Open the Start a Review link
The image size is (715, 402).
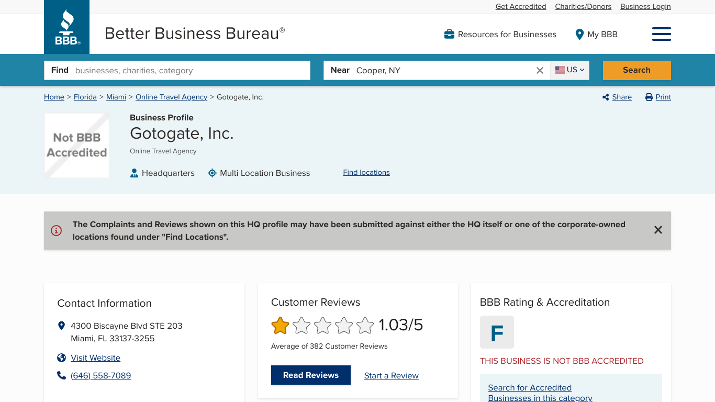pyautogui.click(x=391, y=376)
